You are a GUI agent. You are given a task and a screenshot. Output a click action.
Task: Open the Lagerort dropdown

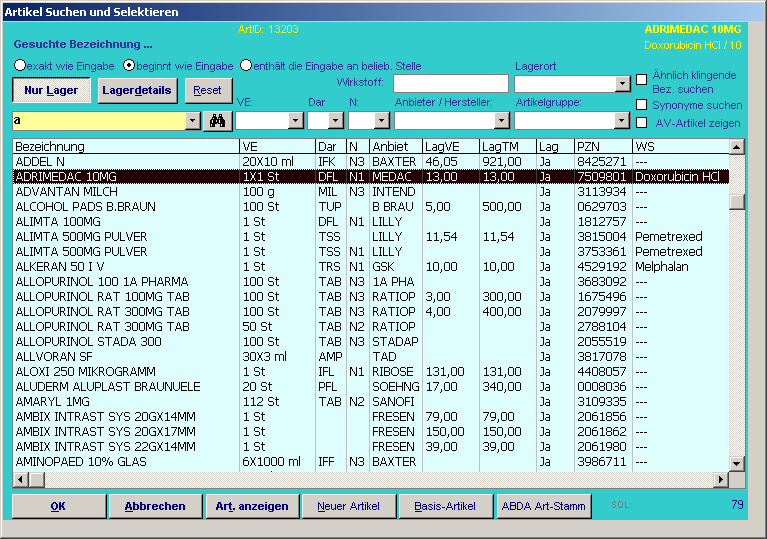[622, 84]
